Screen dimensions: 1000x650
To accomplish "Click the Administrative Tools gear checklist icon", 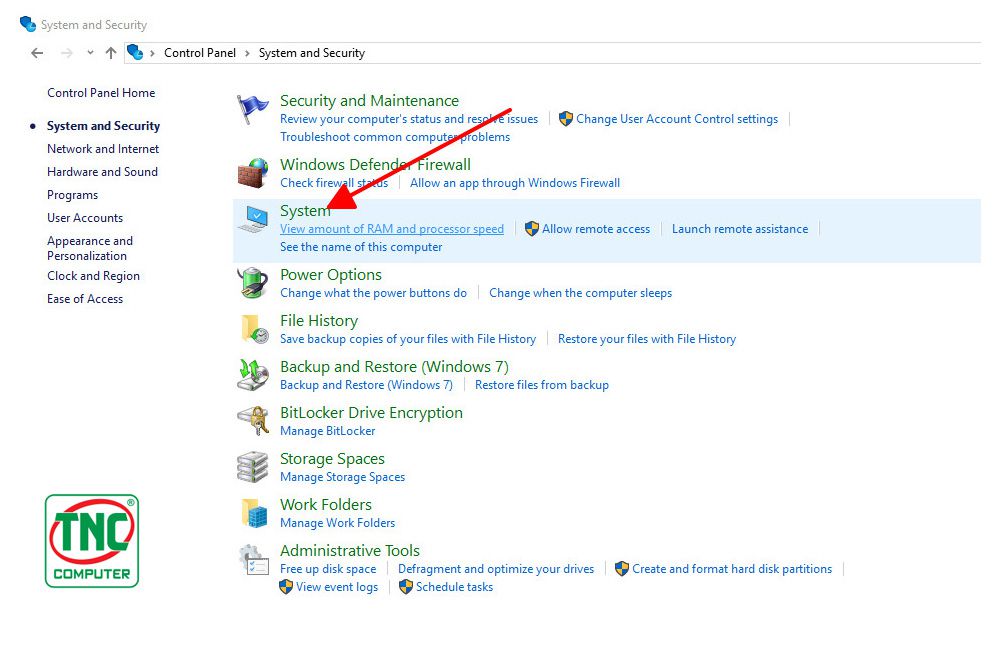I will (254, 559).
